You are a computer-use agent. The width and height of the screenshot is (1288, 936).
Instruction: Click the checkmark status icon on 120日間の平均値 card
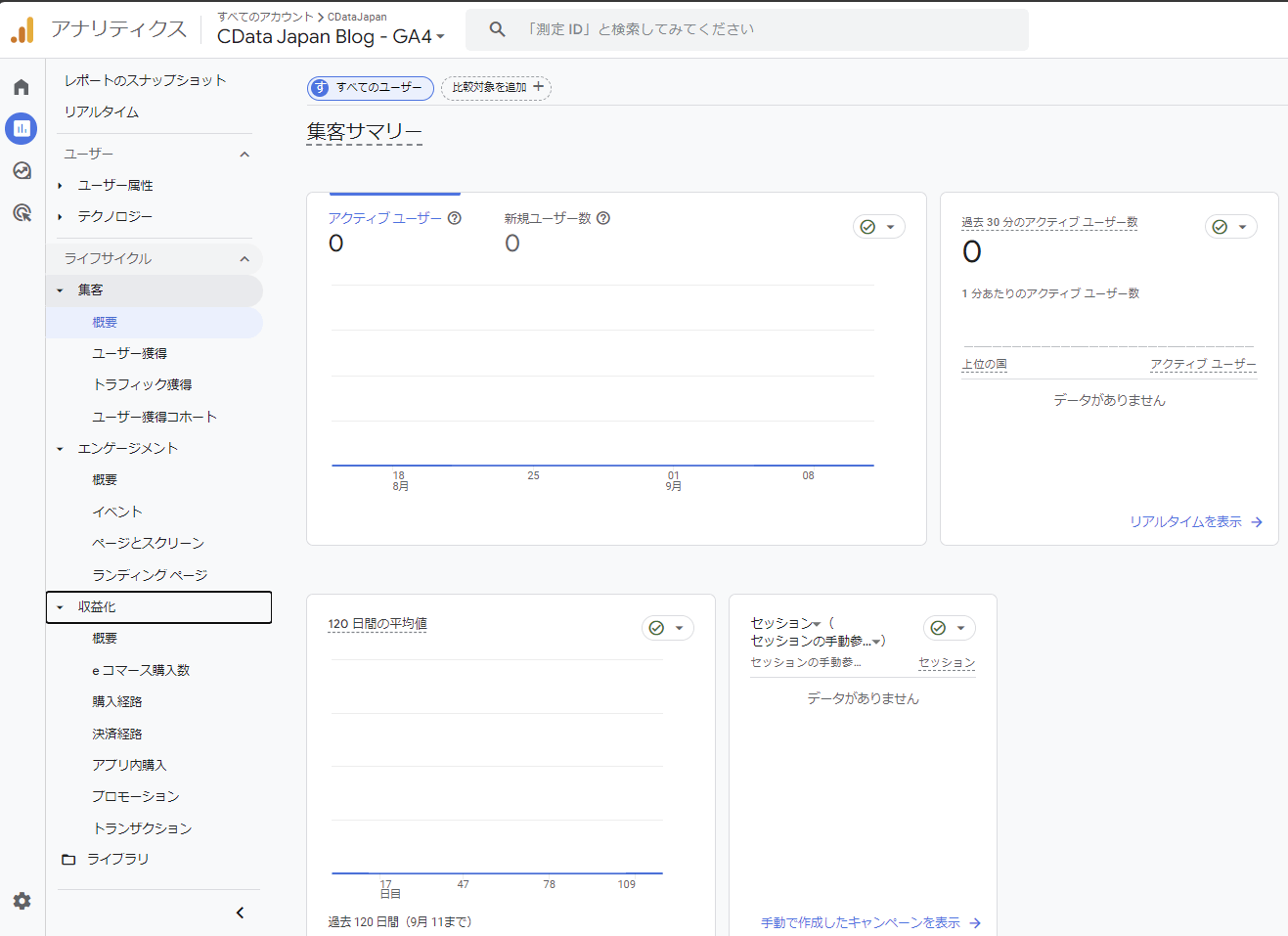(x=656, y=627)
